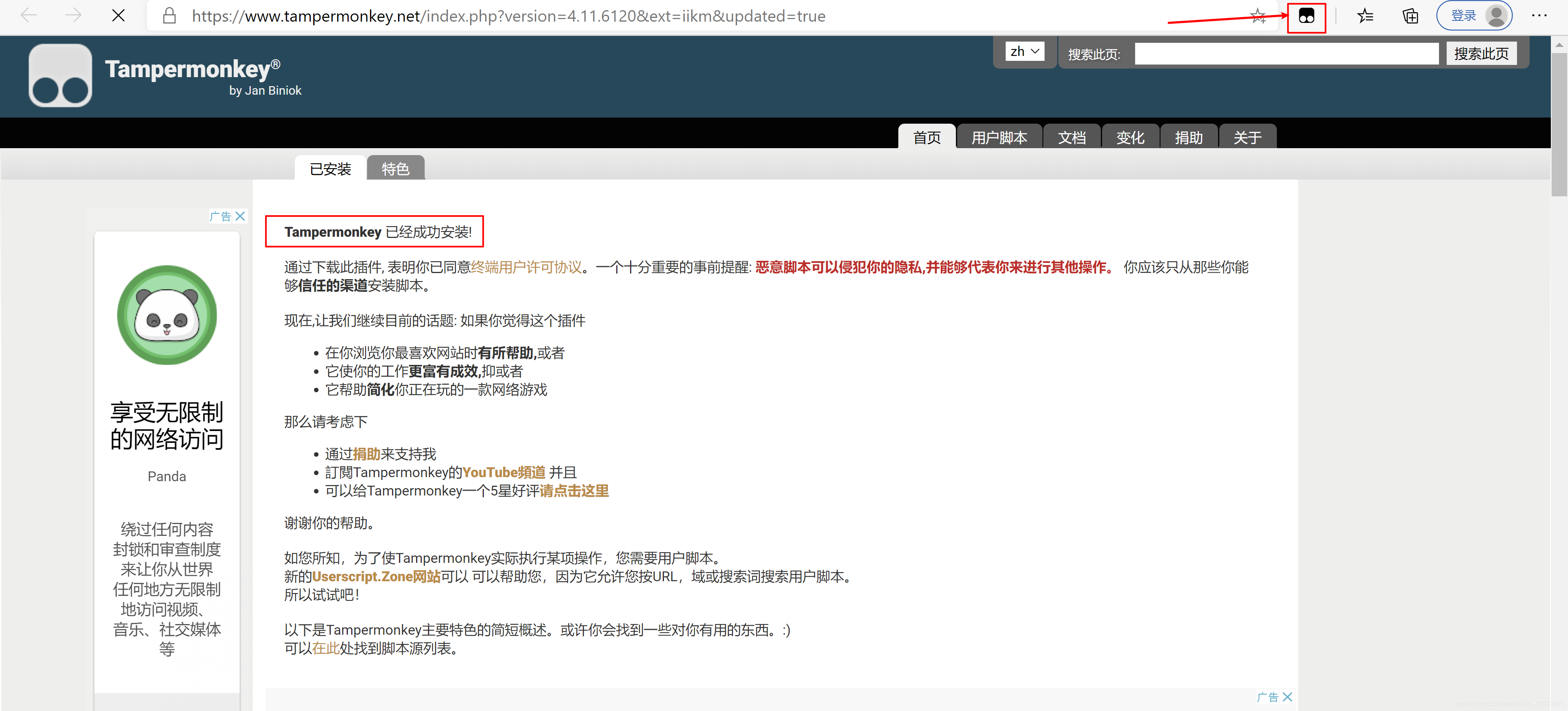Click the 捐助 link in support list
This screenshot has width=1568, height=711.
click(366, 454)
